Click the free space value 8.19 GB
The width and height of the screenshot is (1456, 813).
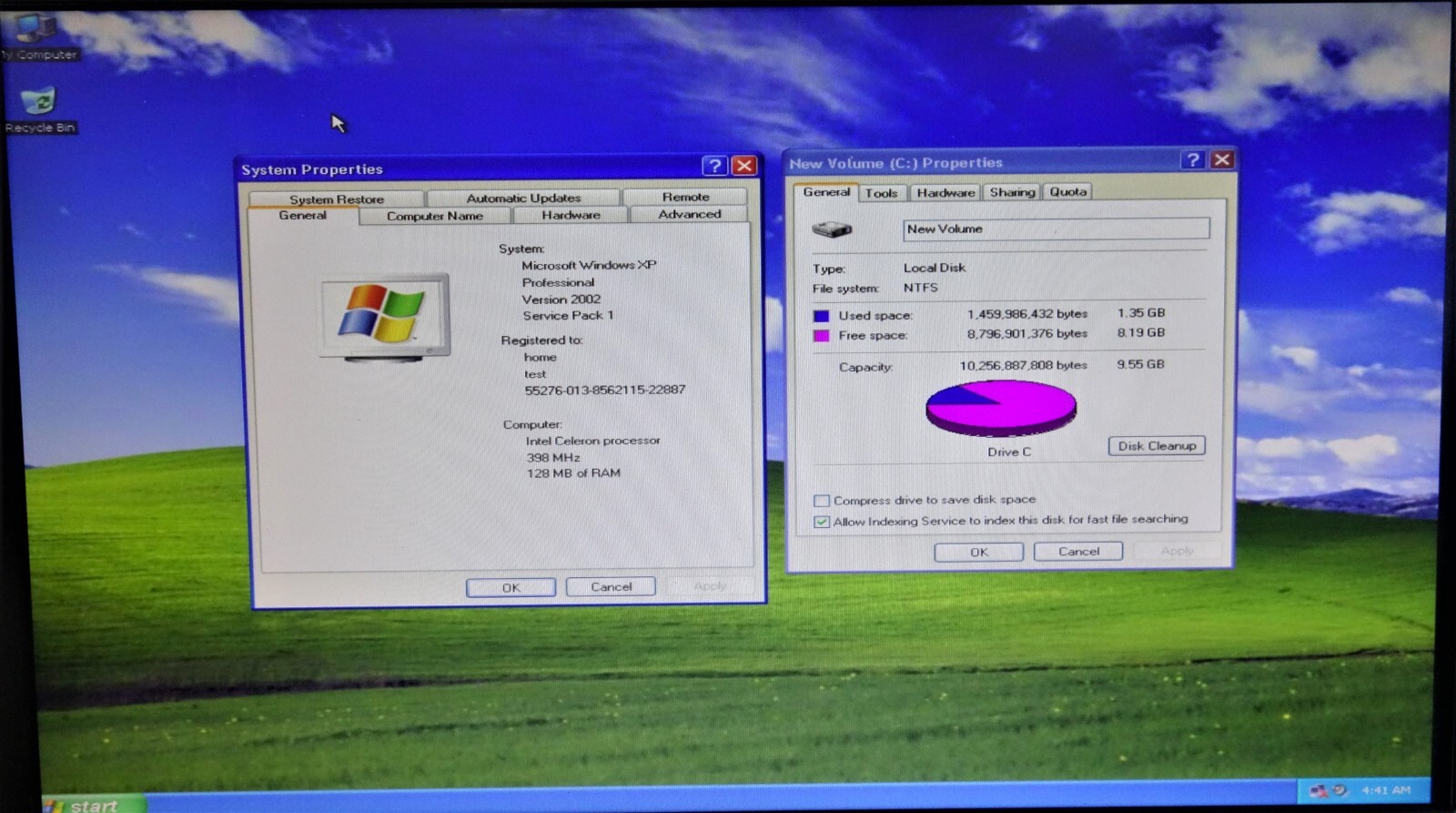[1140, 332]
